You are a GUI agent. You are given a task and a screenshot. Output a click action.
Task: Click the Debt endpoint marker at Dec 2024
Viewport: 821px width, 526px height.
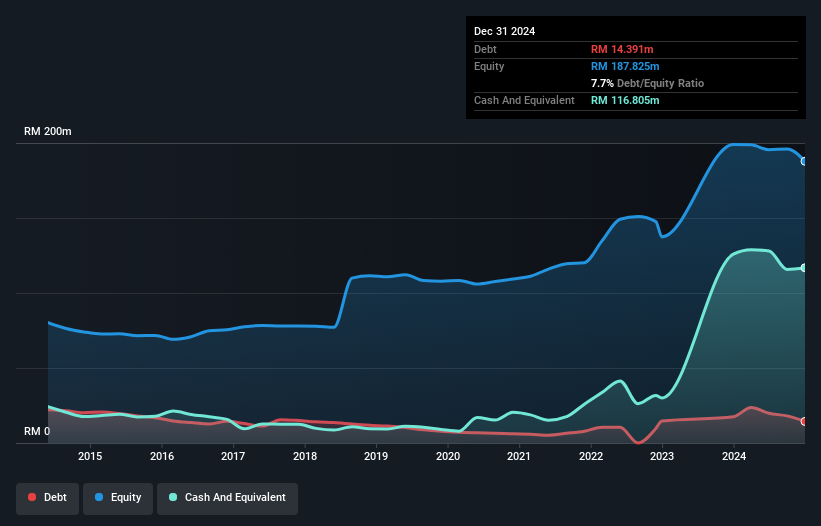click(804, 421)
